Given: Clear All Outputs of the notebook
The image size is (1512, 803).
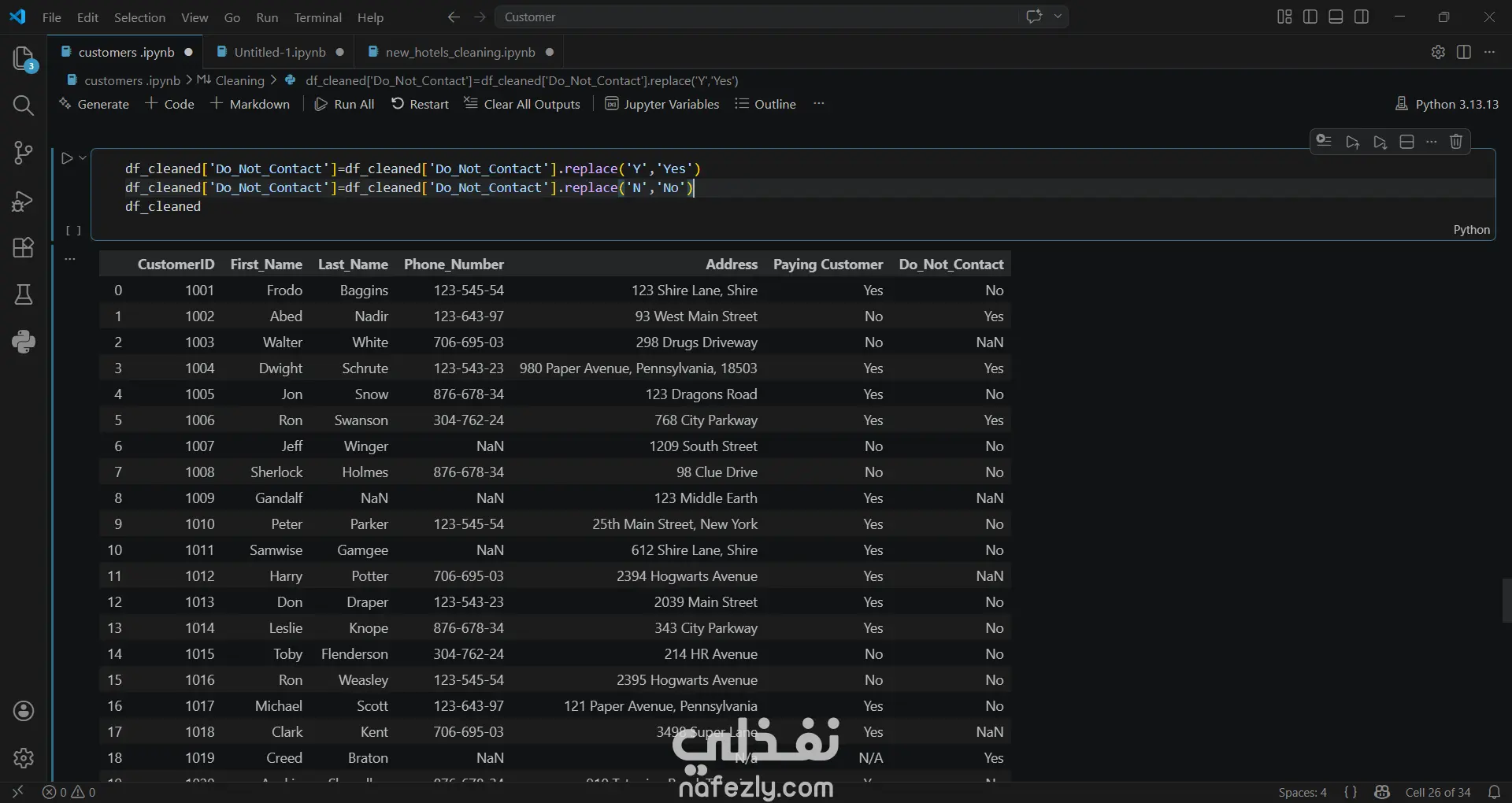Looking at the screenshot, I should pyautogui.click(x=522, y=104).
